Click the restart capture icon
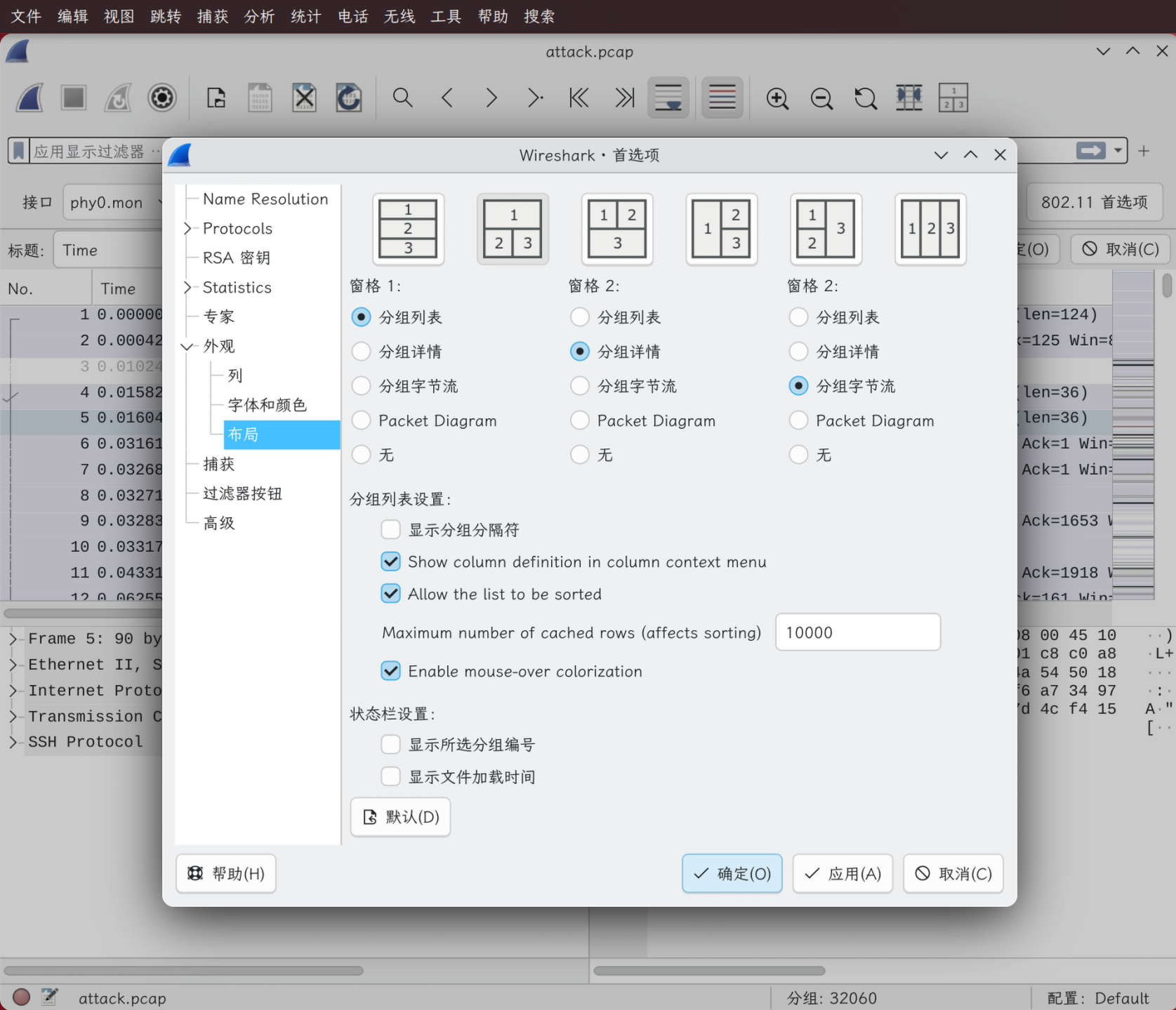This screenshot has width=1176, height=1010. (x=118, y=98)
